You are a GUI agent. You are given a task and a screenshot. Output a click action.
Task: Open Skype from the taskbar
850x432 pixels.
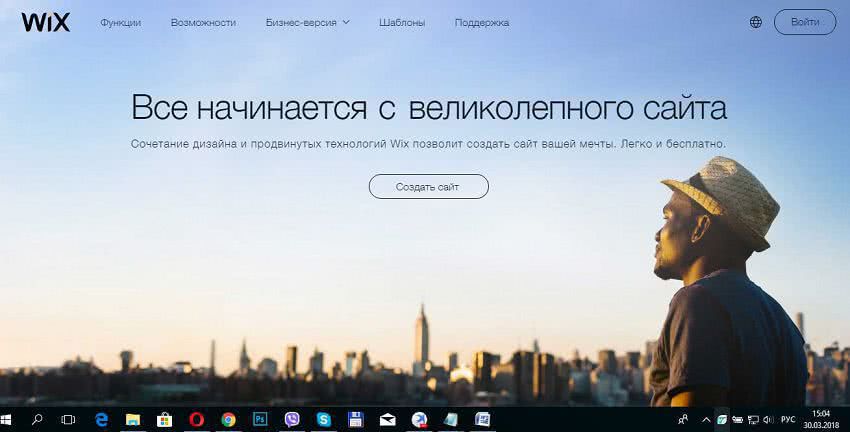coord(323,420)
